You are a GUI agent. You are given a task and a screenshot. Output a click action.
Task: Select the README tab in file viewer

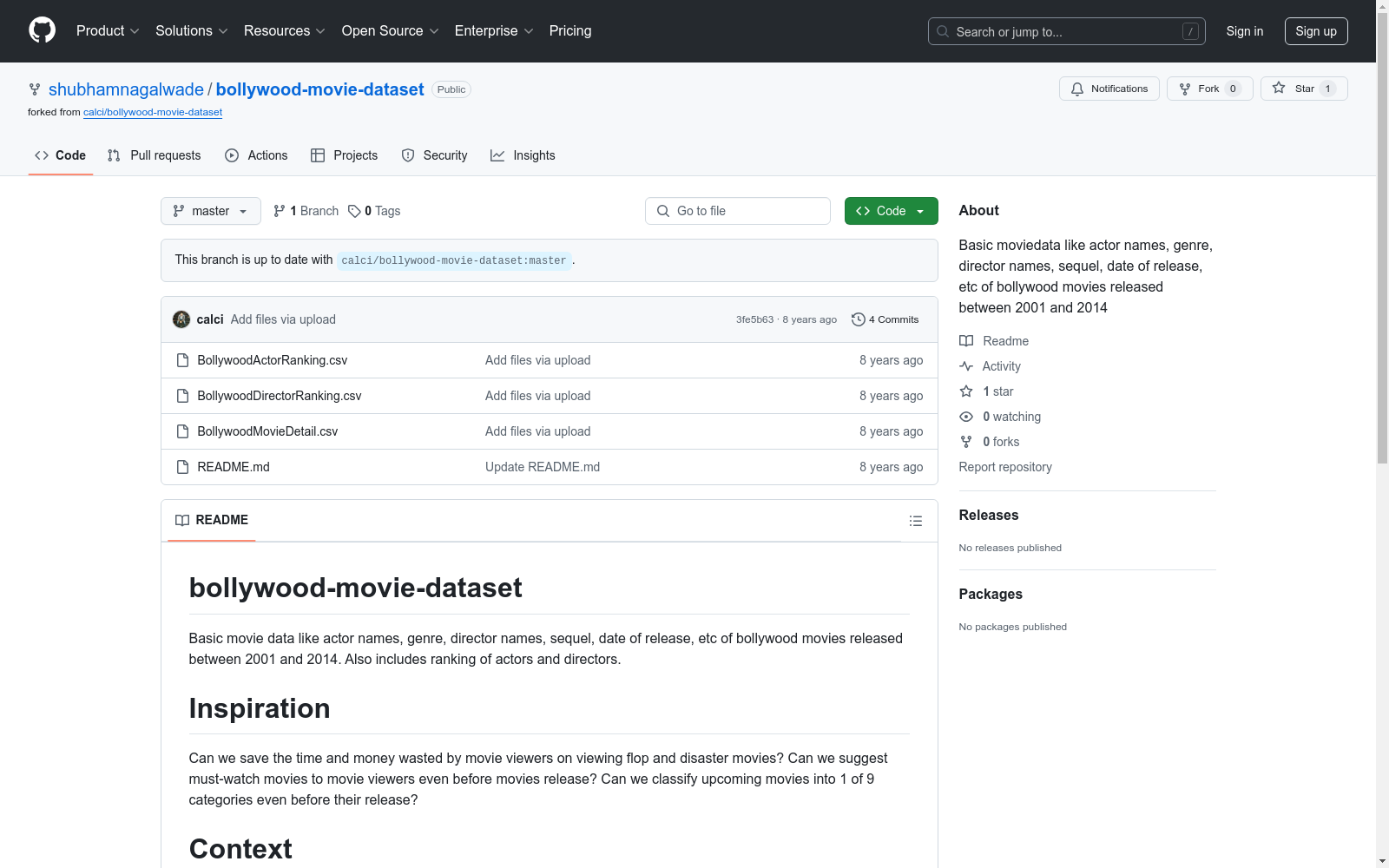pyautogui.click(x=212, y=520)
